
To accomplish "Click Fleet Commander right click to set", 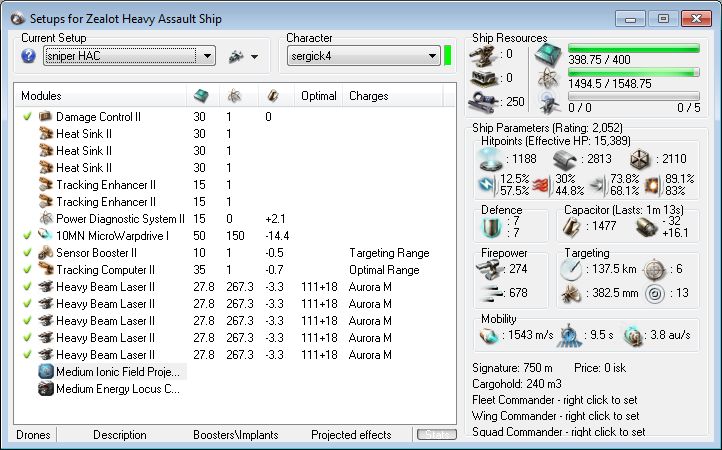I will [x=555, y=400].
